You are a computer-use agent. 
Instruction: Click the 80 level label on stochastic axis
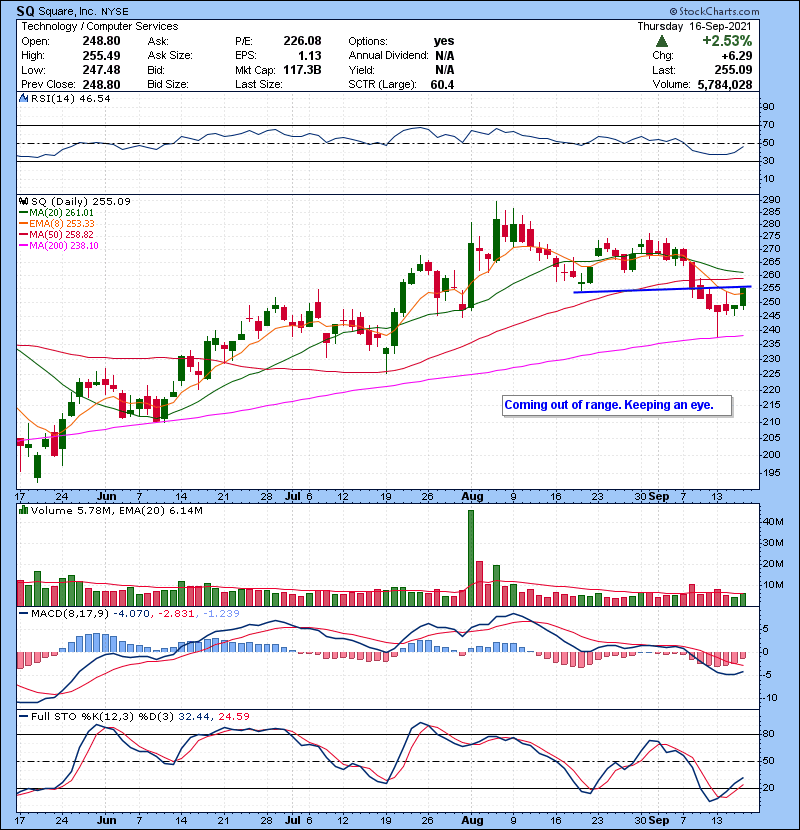coord(768,734)
